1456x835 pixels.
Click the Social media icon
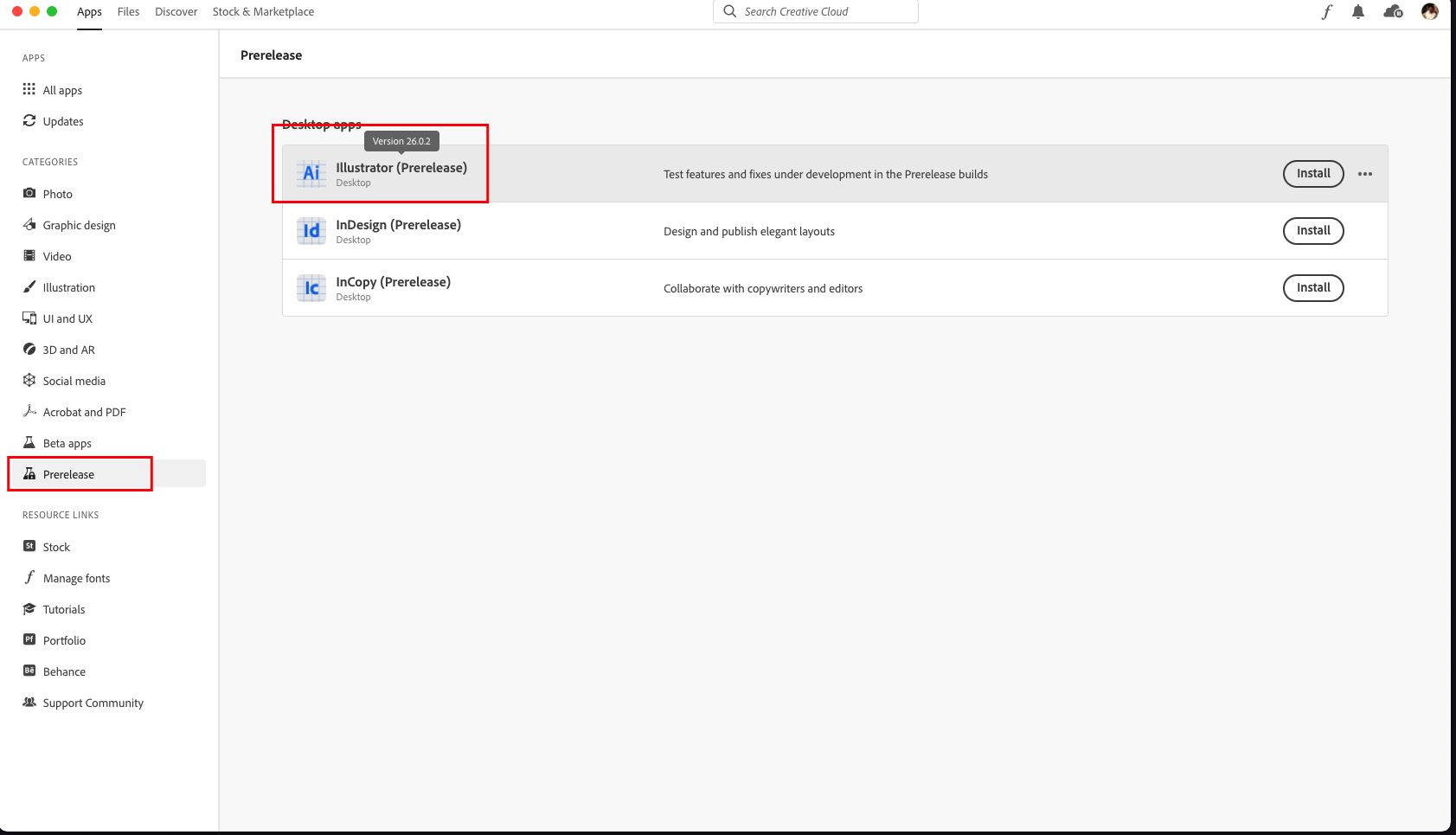coord(29,380)
